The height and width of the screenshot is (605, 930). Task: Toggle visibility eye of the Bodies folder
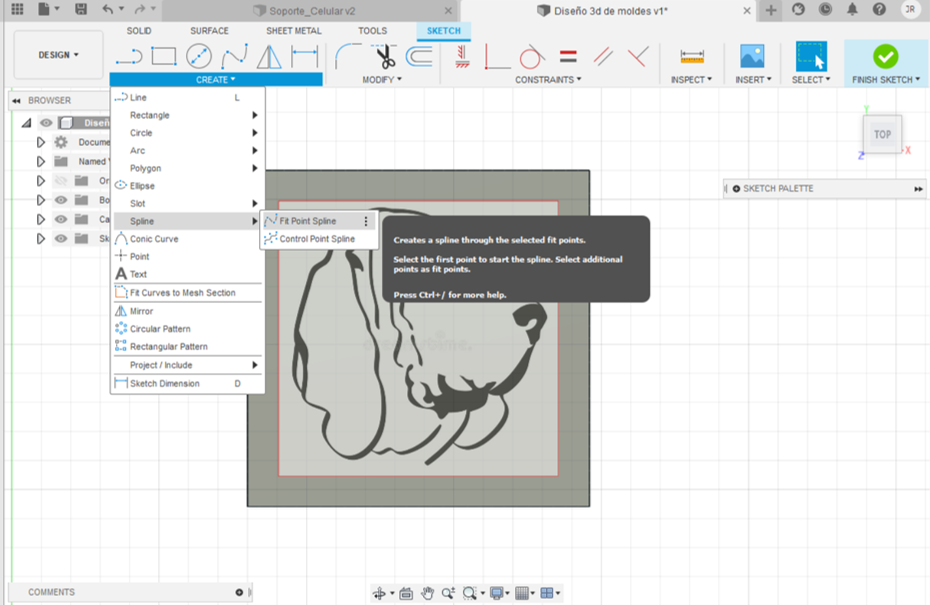61,200
